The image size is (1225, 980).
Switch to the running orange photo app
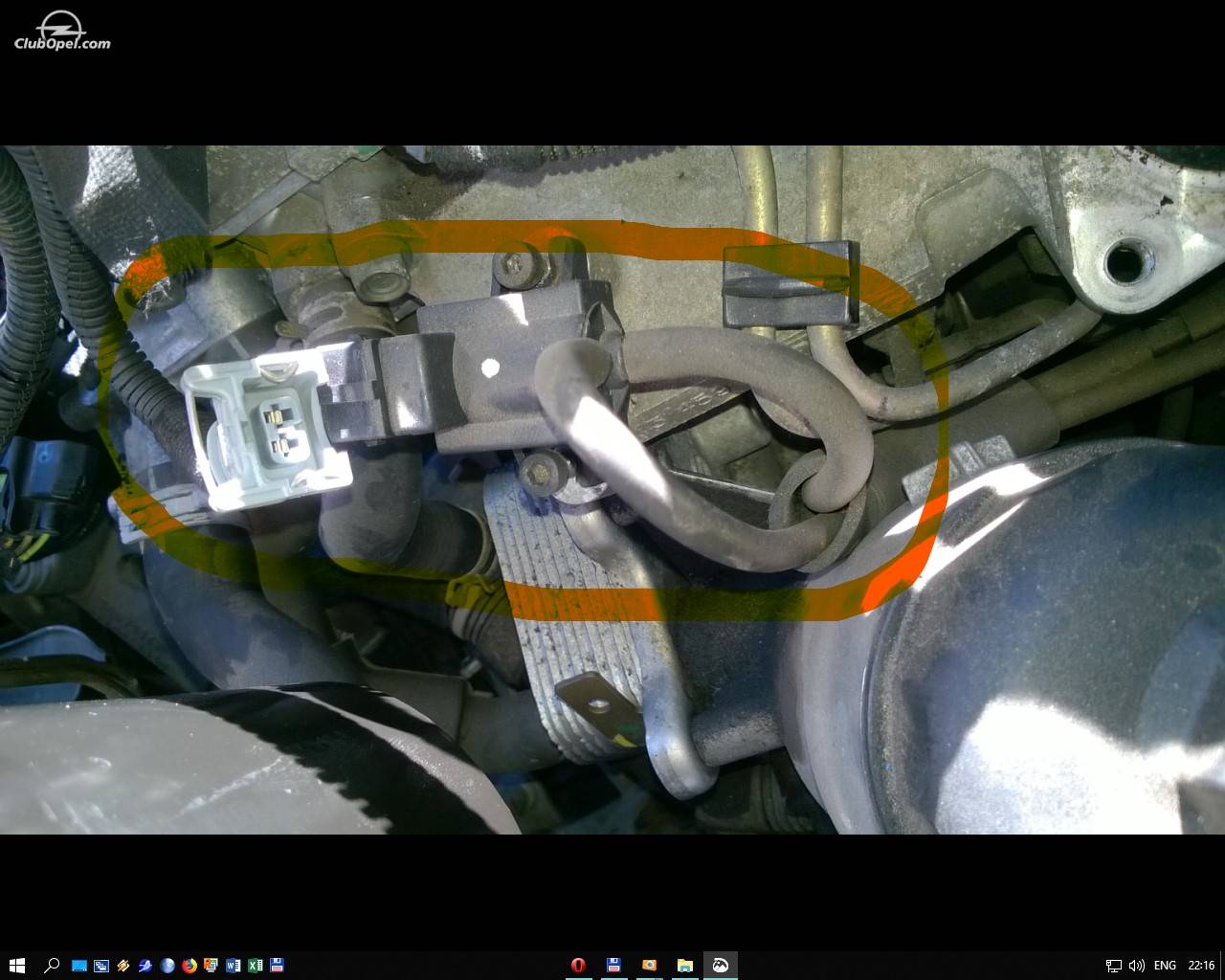click(x=649, y=966)
